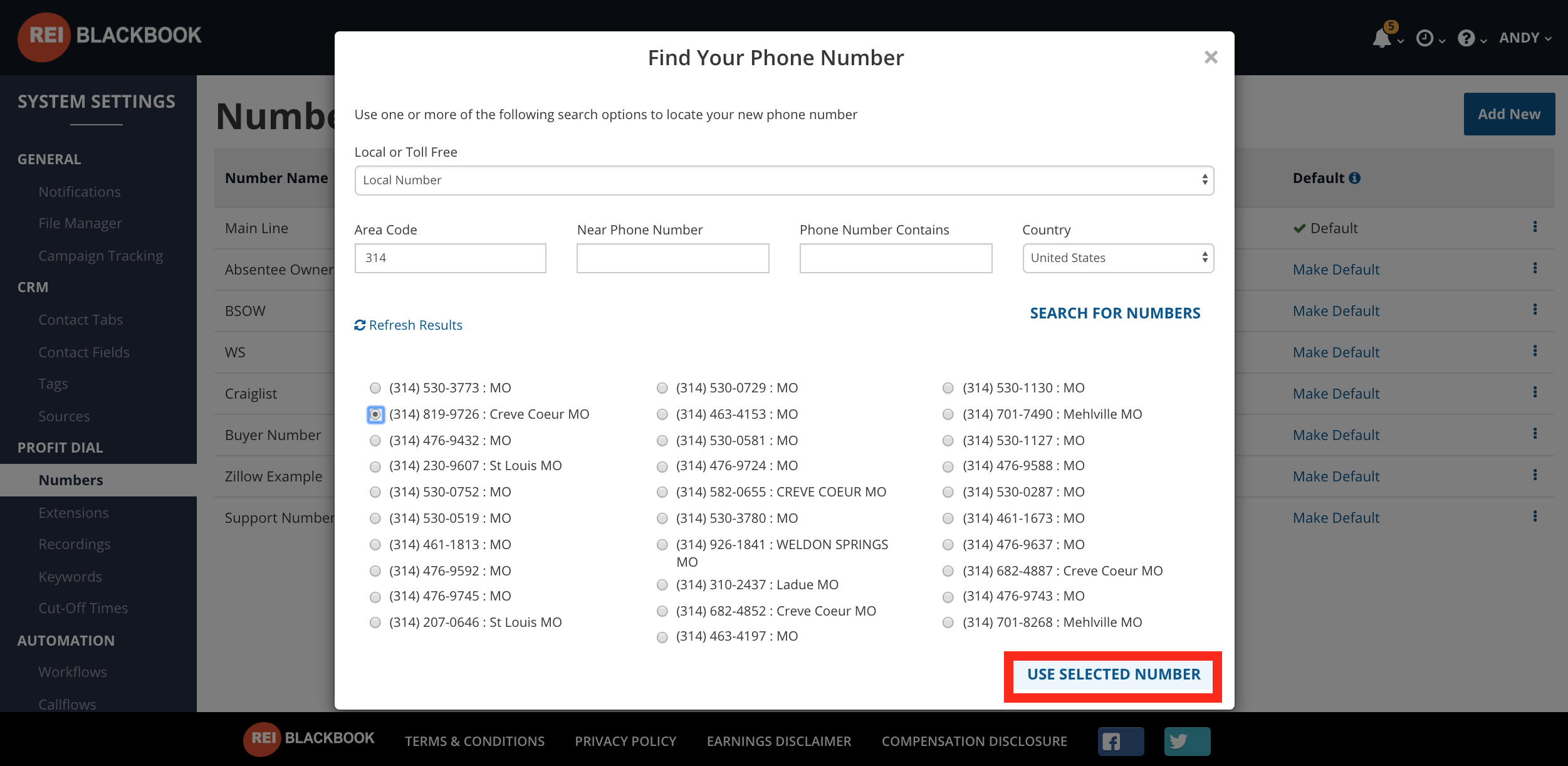1568x766 pixels.
Task: Open Contact Fields in the sidebar
Action: tap(83, 352)
